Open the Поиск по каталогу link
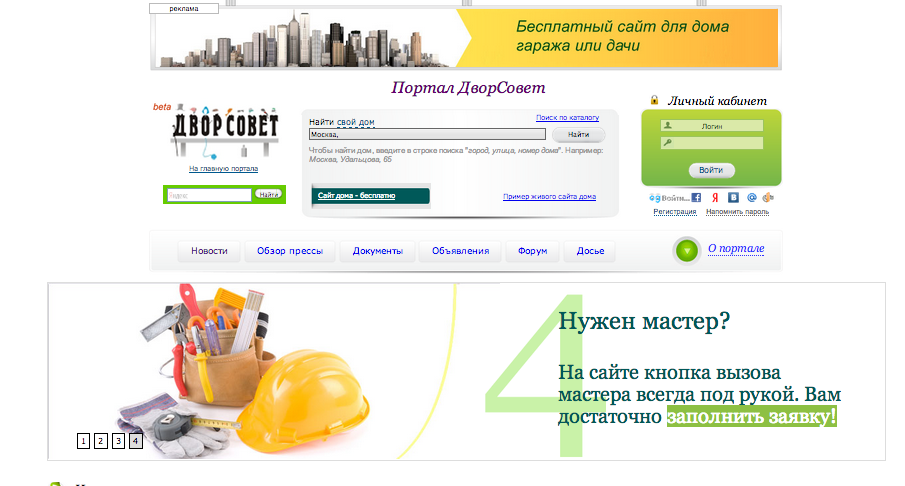The height and width of the screenshot is (486, 905). point(567,118)
